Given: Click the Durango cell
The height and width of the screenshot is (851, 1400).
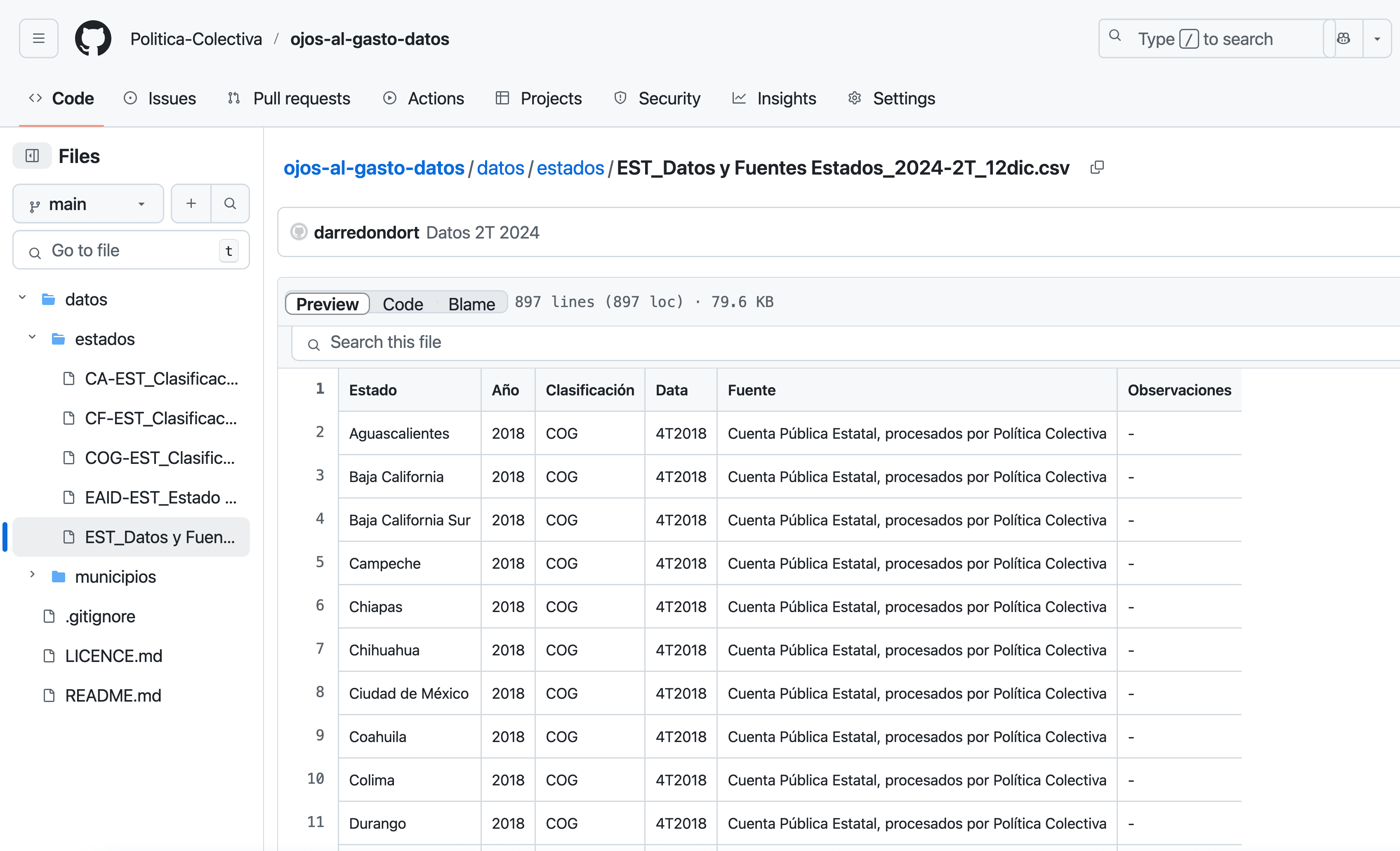Looking at the screenshot, I should (x=410, y=823).
